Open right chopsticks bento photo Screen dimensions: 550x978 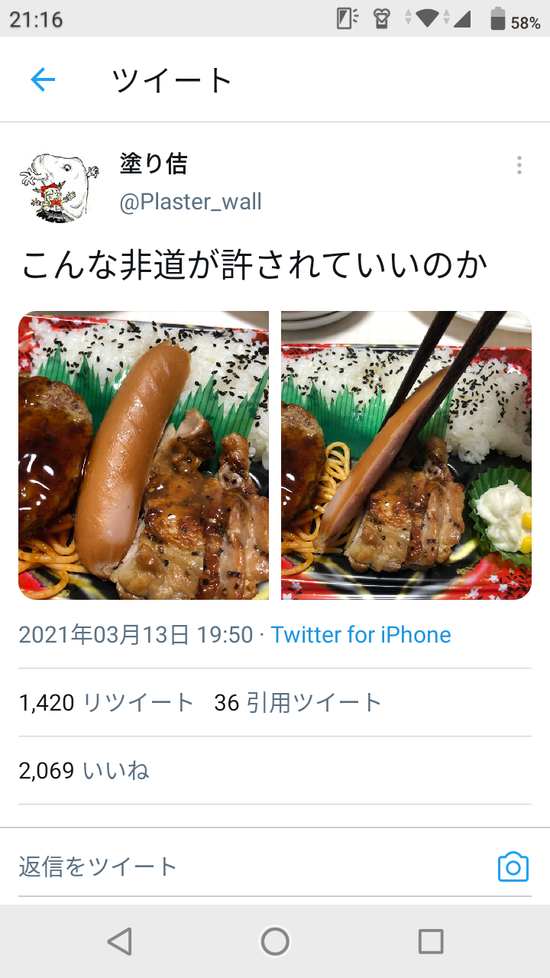(407, 455)
